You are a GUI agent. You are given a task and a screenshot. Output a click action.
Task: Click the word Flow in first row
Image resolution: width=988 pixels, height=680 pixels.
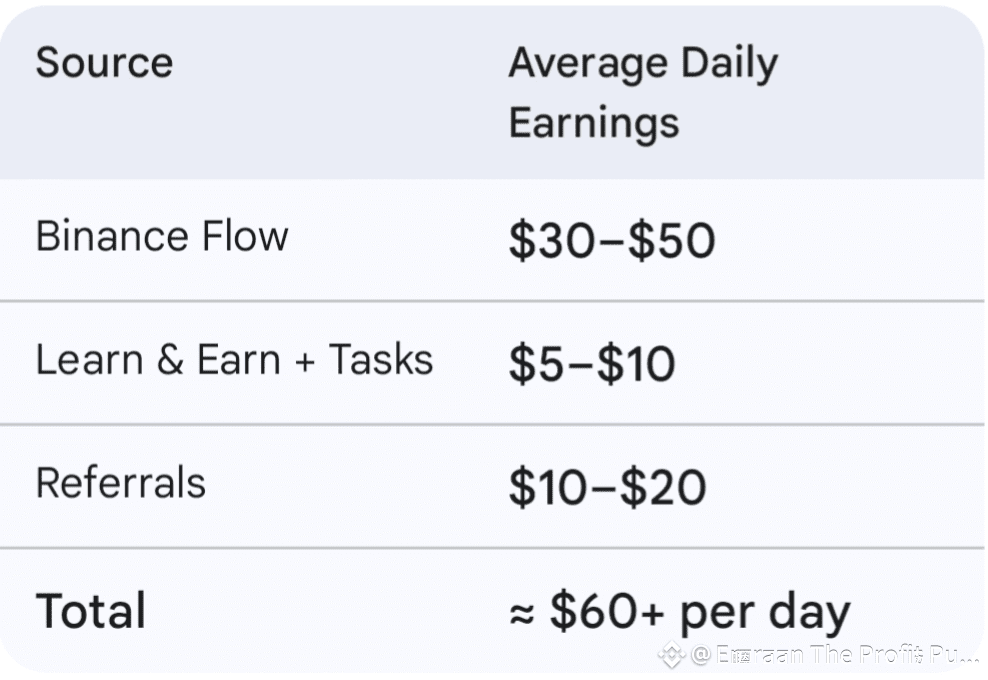(x=245, y=237)
